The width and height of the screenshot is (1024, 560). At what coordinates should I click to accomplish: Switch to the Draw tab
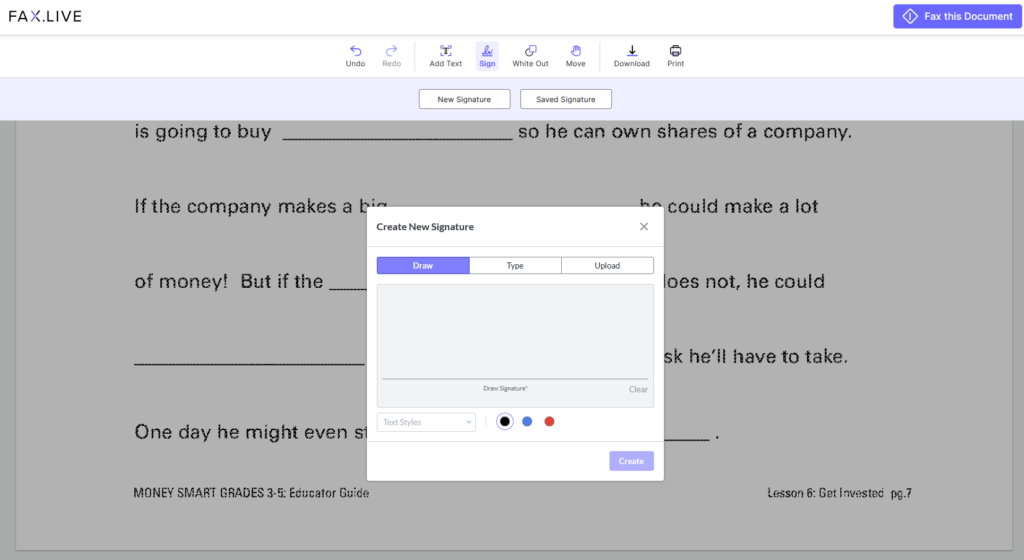pyautogui.click(x=423, y=266)
